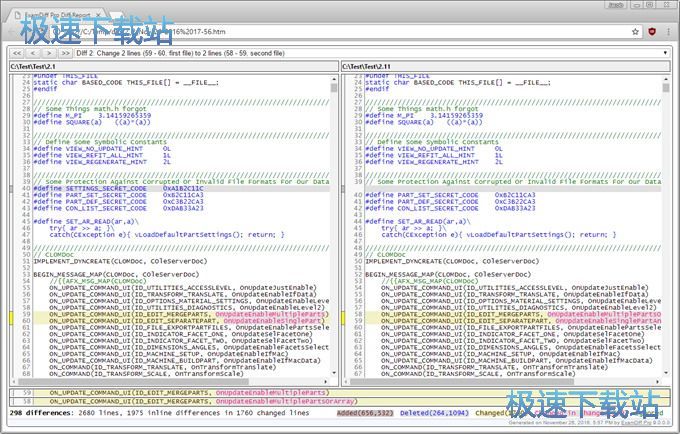The image size is (680, 434).
Task: Open the browser three-dot menu
Action: pos(669,31)
